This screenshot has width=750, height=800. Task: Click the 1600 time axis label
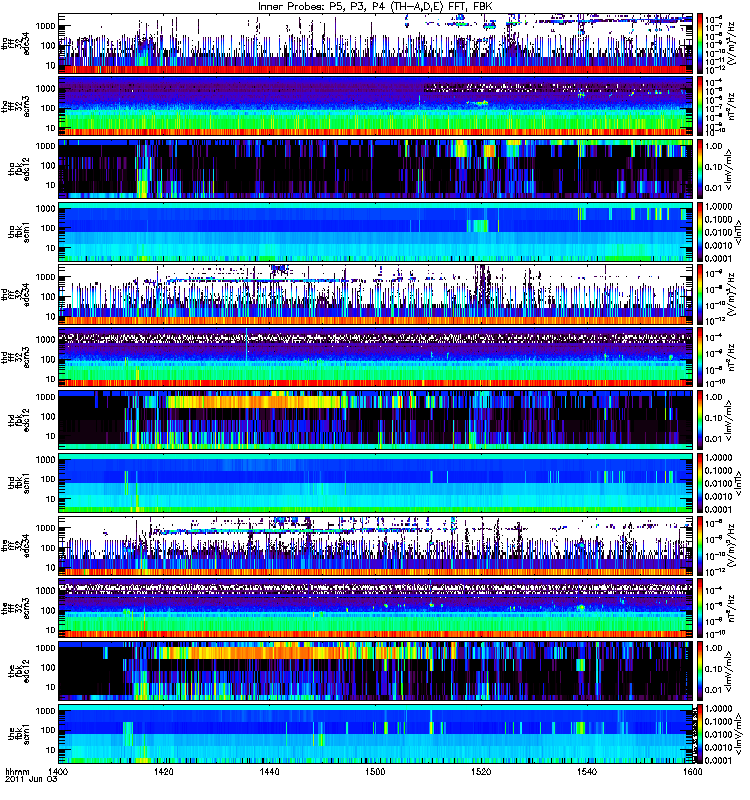pos(692,771)
